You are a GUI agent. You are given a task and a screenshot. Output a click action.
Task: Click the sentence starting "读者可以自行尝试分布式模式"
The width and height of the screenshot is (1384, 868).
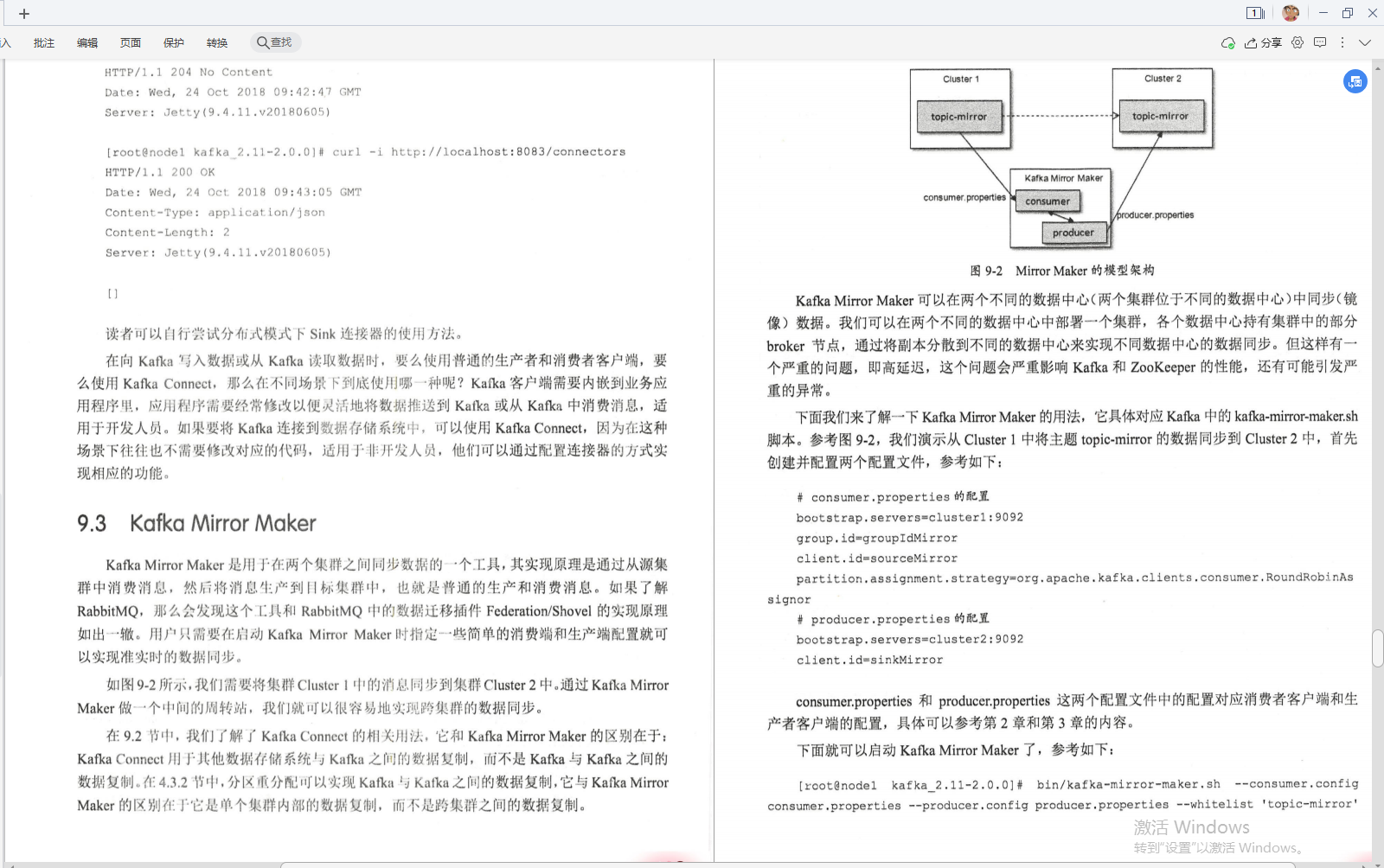click(286, 334)
